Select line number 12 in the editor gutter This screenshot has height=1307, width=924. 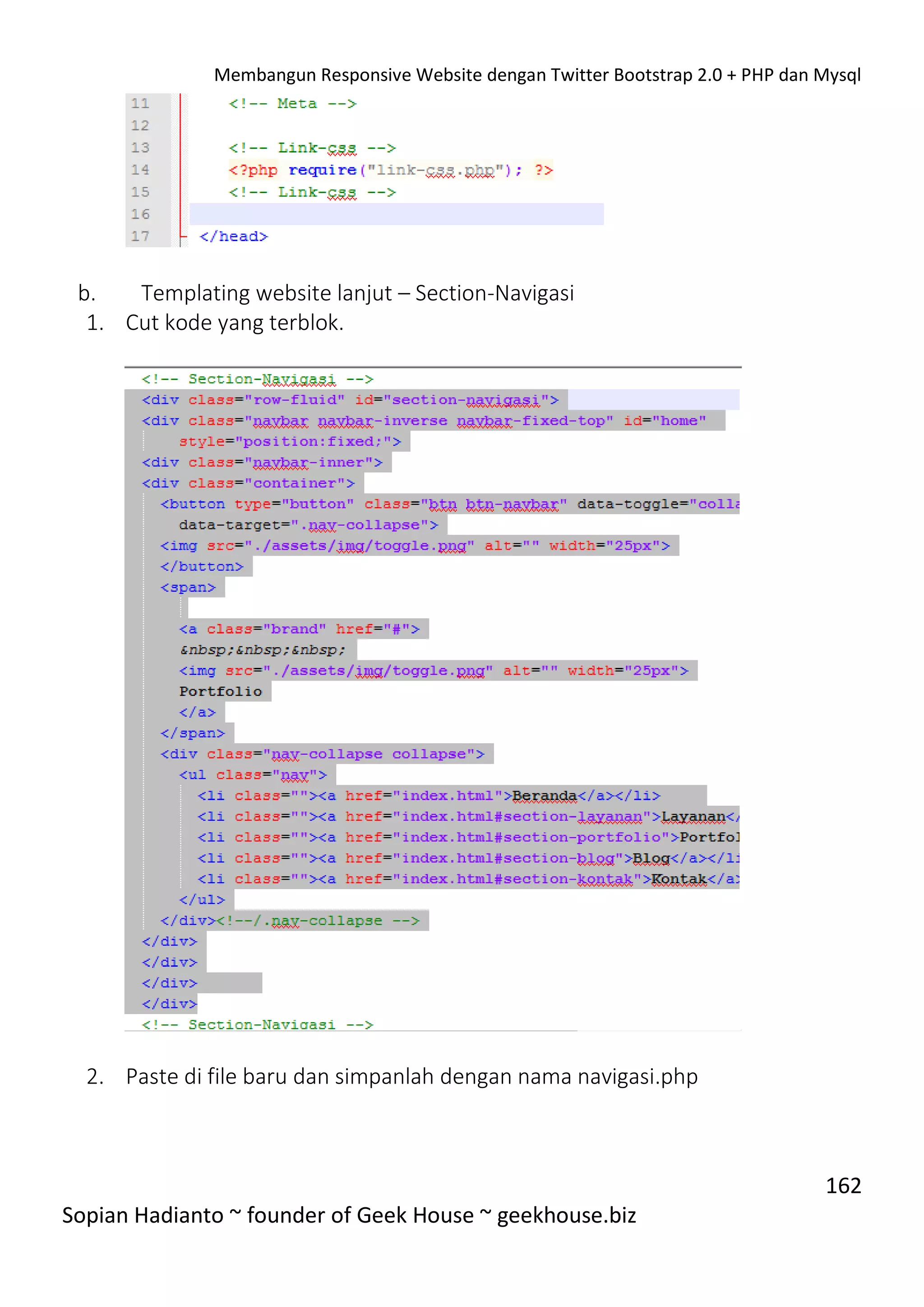(x=140, y=125)
